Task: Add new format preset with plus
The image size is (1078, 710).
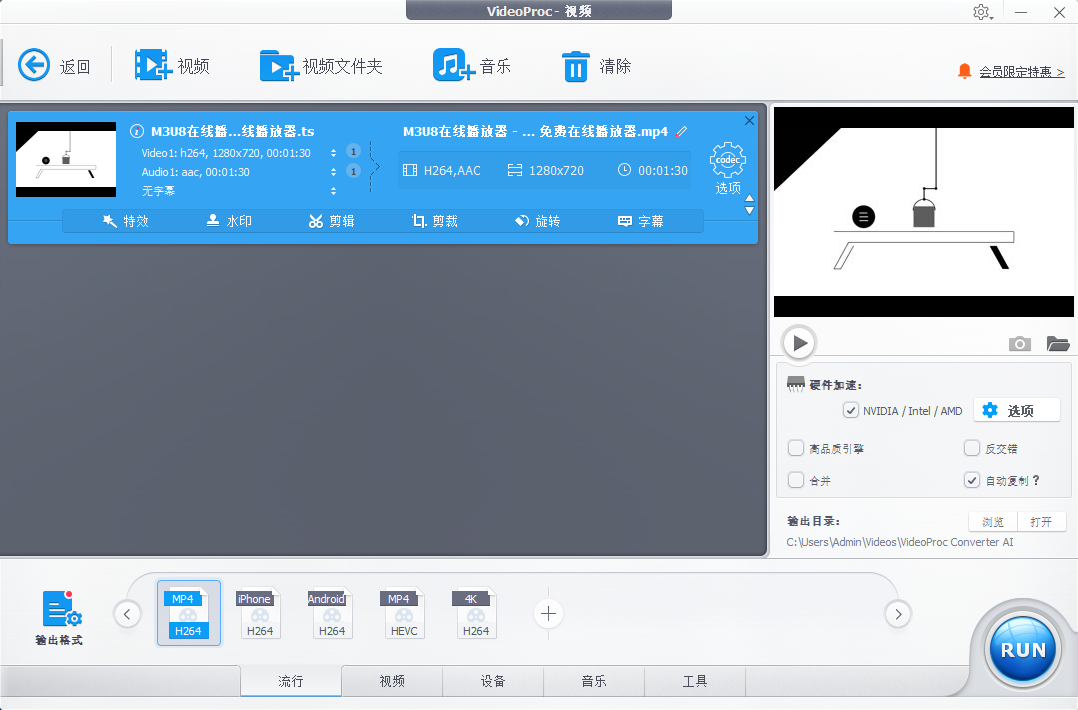Action: click(x=548, y=614)
